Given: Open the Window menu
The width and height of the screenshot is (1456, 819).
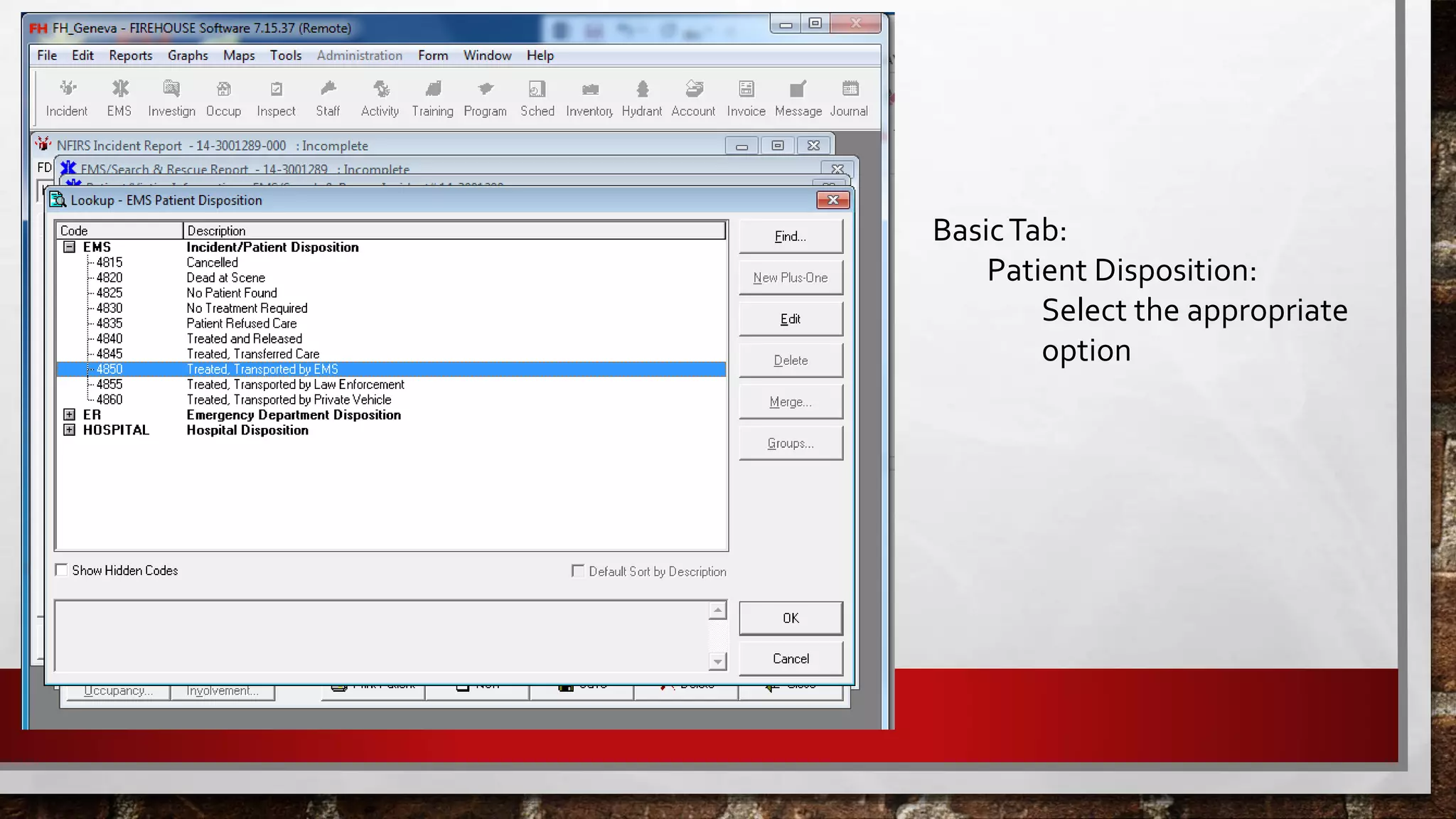Looking at the screenshot, I should click(487, 55).
